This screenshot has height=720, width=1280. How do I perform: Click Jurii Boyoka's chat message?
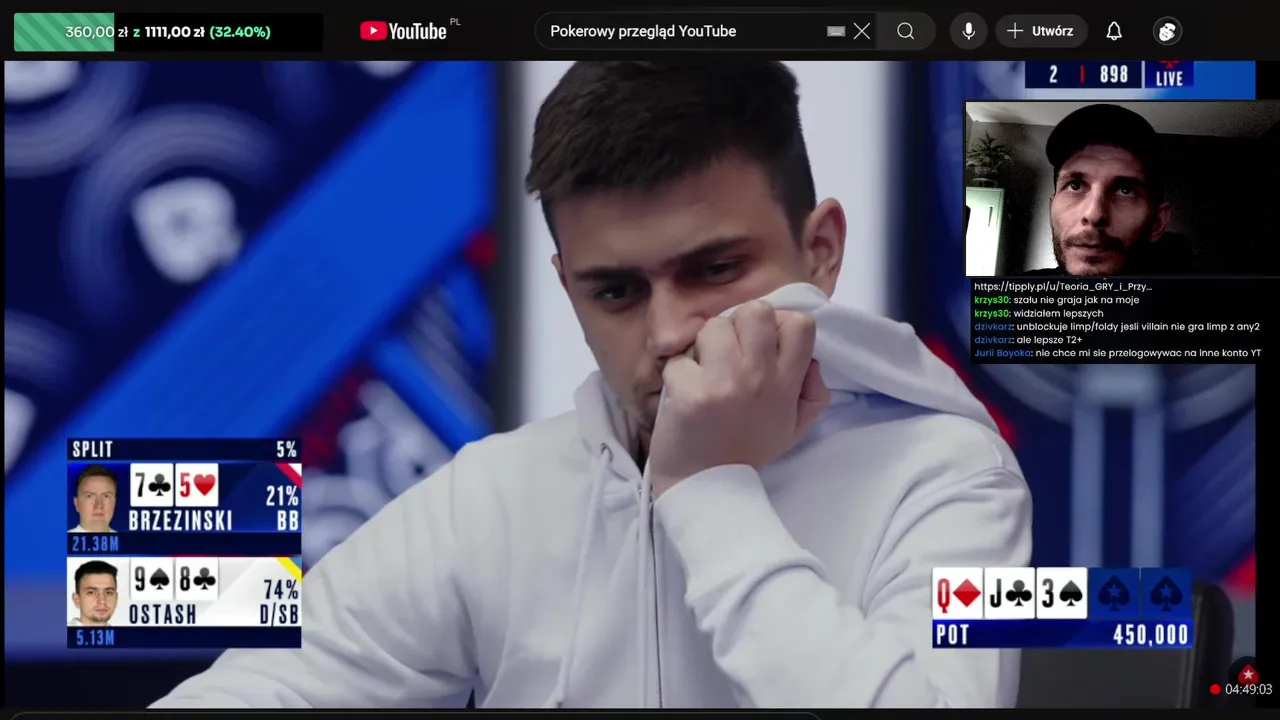tap(1117, 353)
